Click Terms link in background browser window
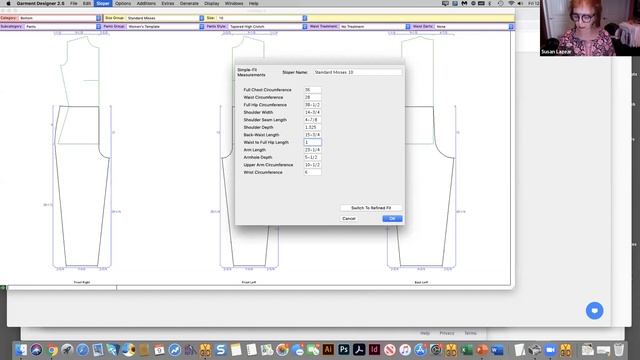Image resolution: width=640 pixels, height=360 pixels. pyautogui.click(x=470, y=333)
